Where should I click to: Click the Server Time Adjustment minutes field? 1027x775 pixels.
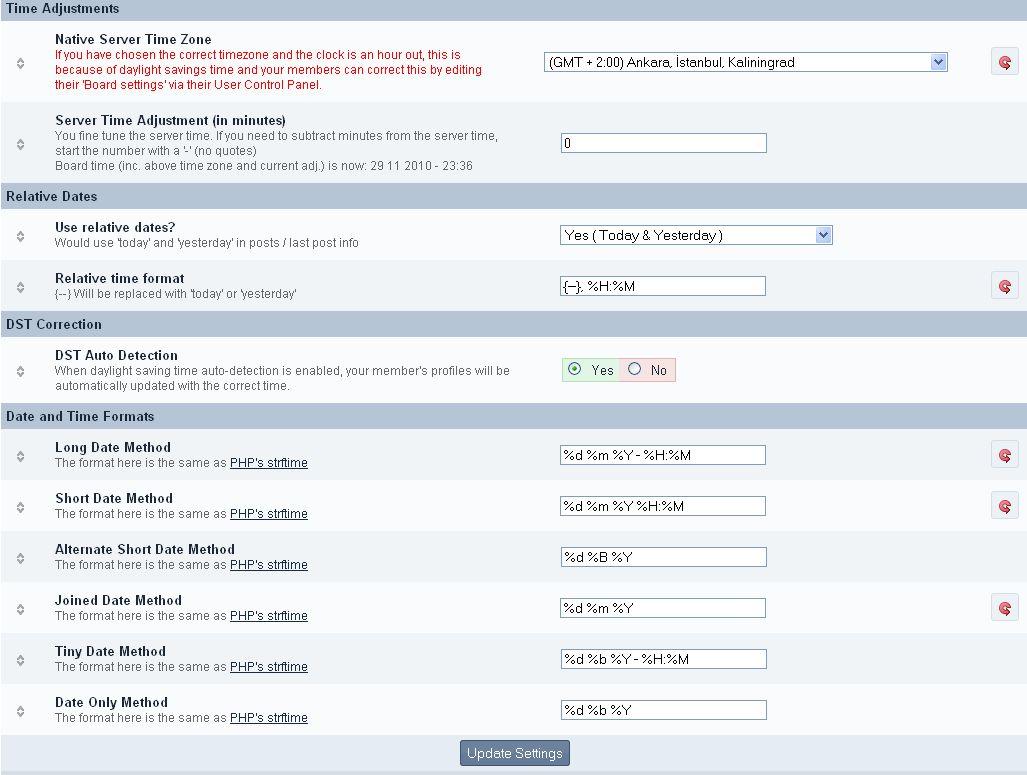pyautogui.click(x=663, y=143)
